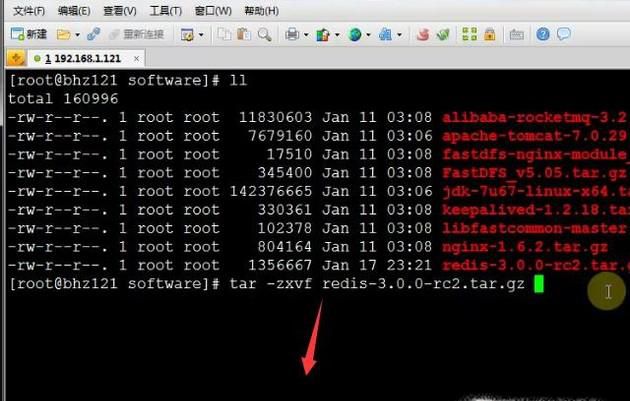Click the 新建 new session button

pyautogui.click(x=29, y=35)
